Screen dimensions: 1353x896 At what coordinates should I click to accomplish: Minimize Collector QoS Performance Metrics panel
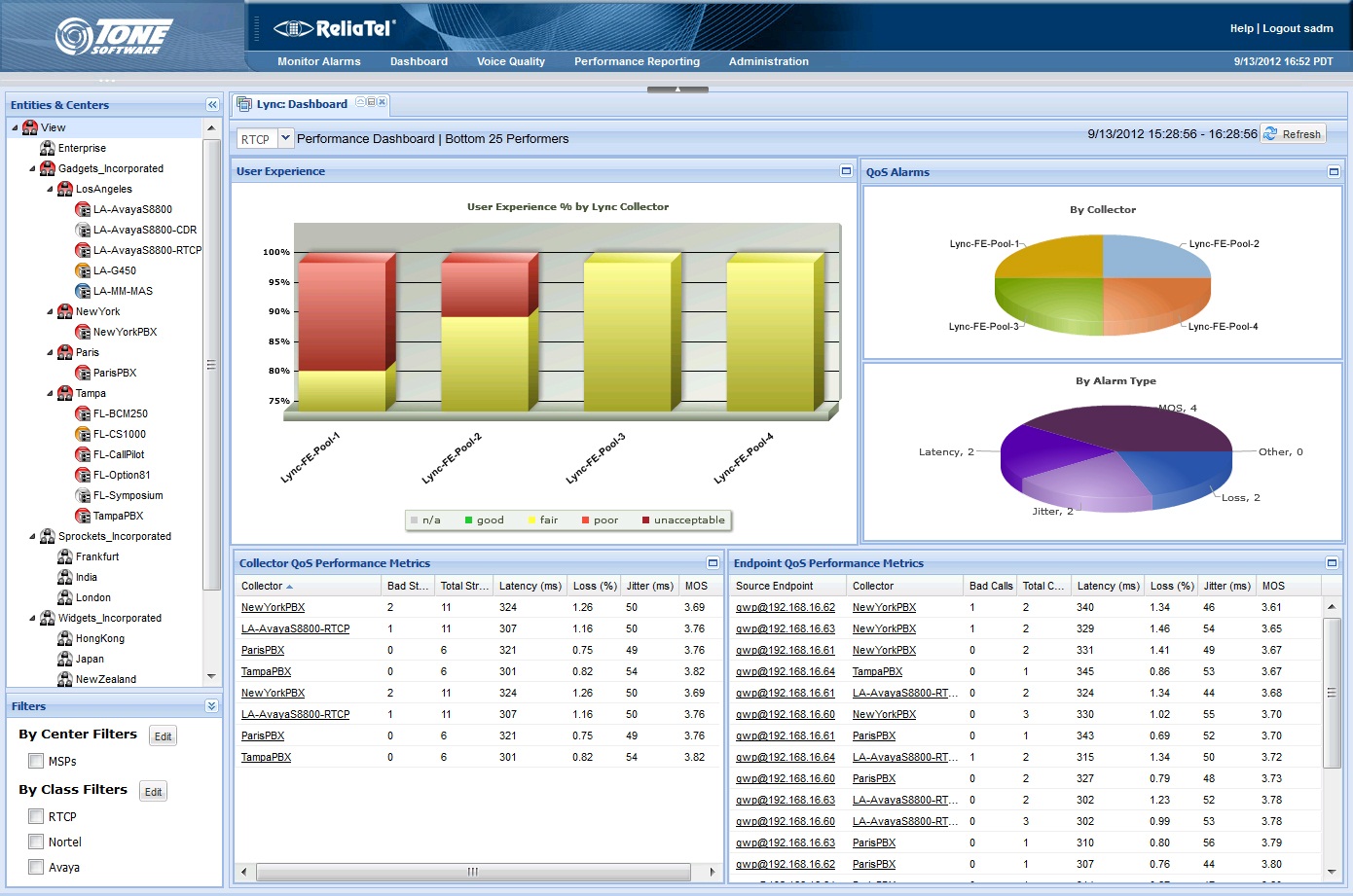point(713,563)
